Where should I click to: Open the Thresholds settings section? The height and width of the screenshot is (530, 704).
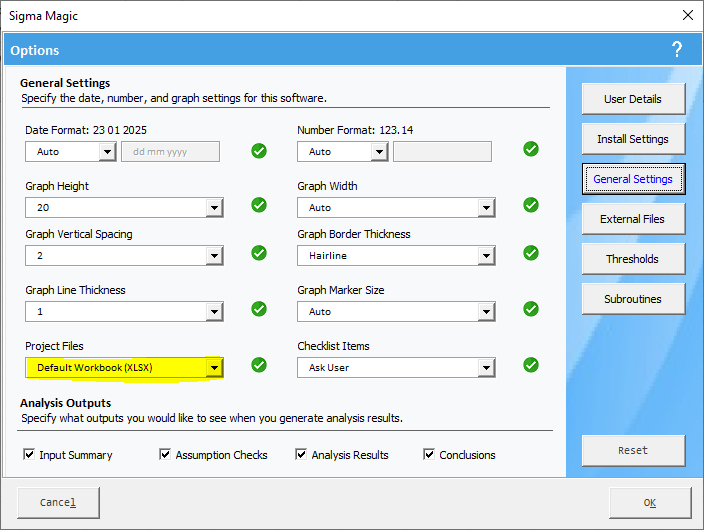(x=633, y=259)
